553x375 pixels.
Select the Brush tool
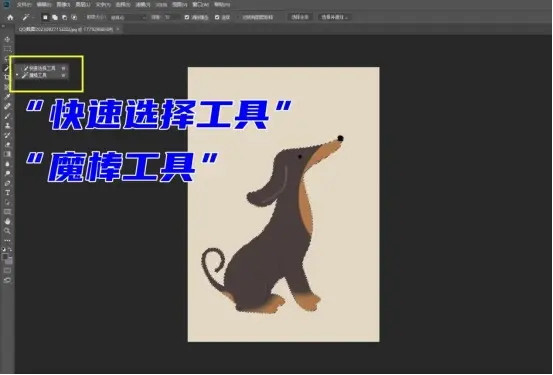(7, 116)
